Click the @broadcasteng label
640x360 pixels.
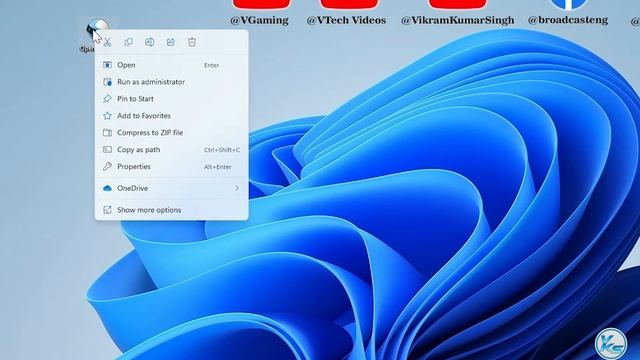coord(568,20)
